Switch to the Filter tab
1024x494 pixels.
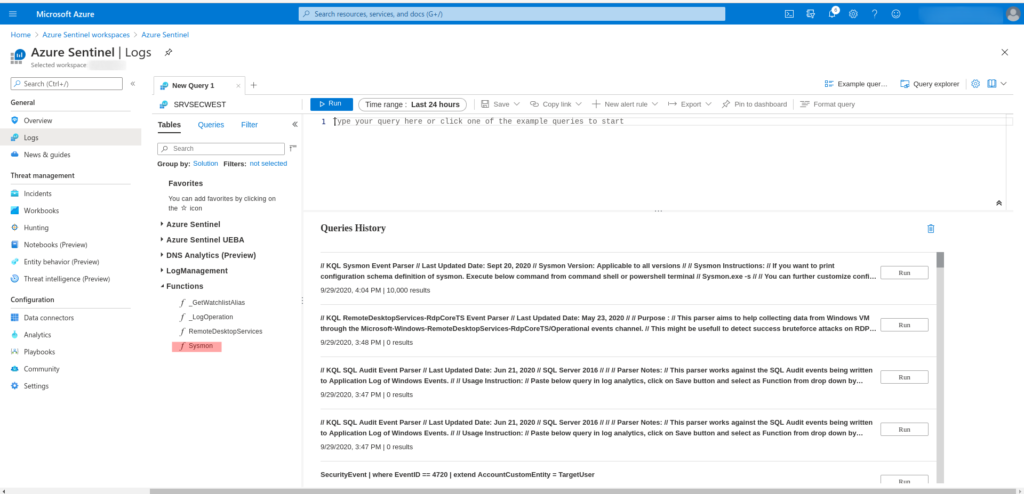[x=249, y=125]
